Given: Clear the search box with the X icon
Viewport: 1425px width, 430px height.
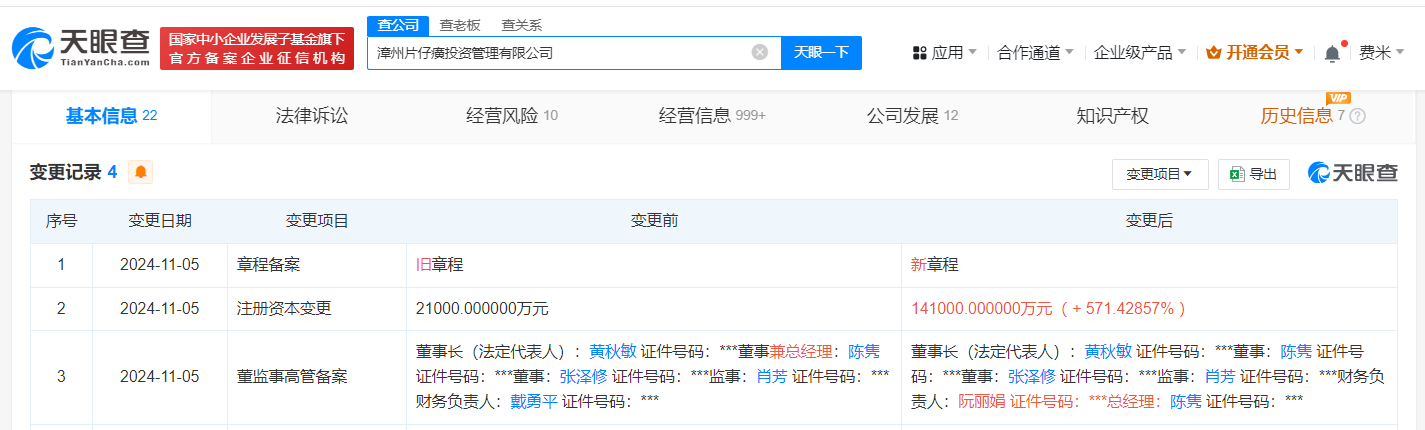Looking at the screenshot, I should tap(760, 52).
